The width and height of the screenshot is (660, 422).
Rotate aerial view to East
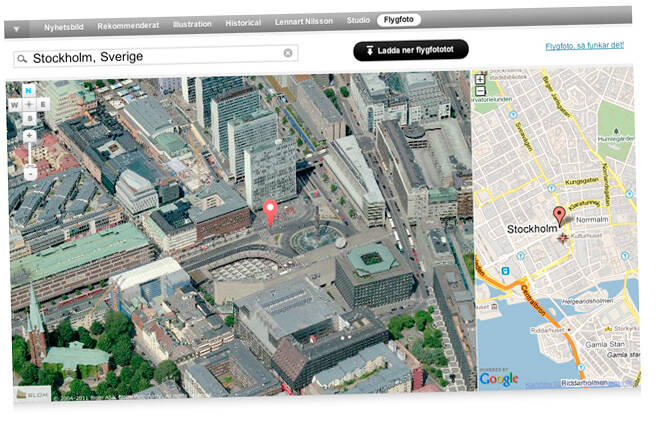point(42,103)
